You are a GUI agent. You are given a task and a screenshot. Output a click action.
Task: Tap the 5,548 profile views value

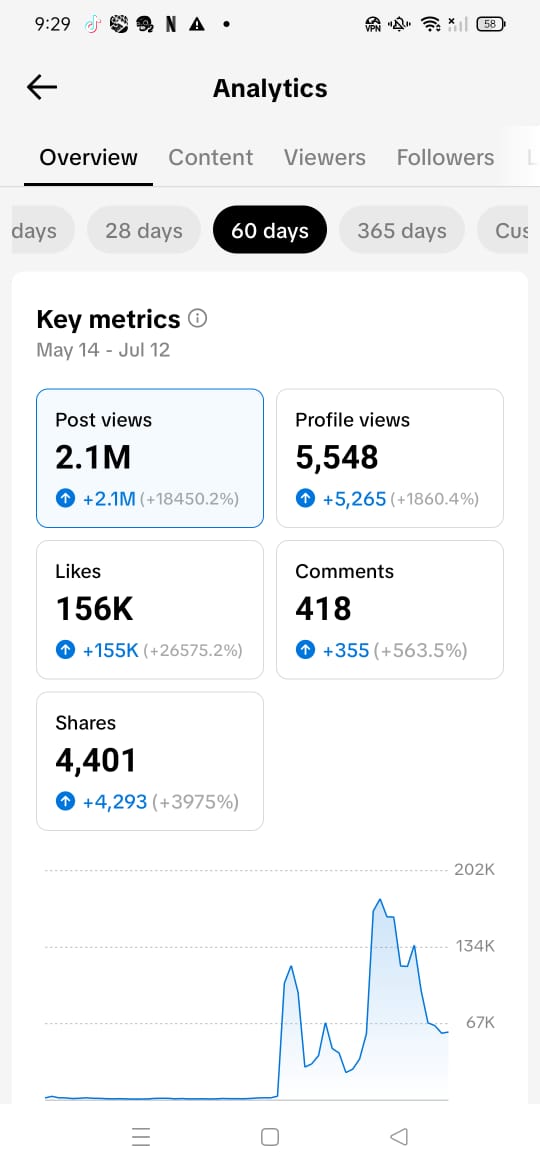pyautogui.click(x=337, y=458)
